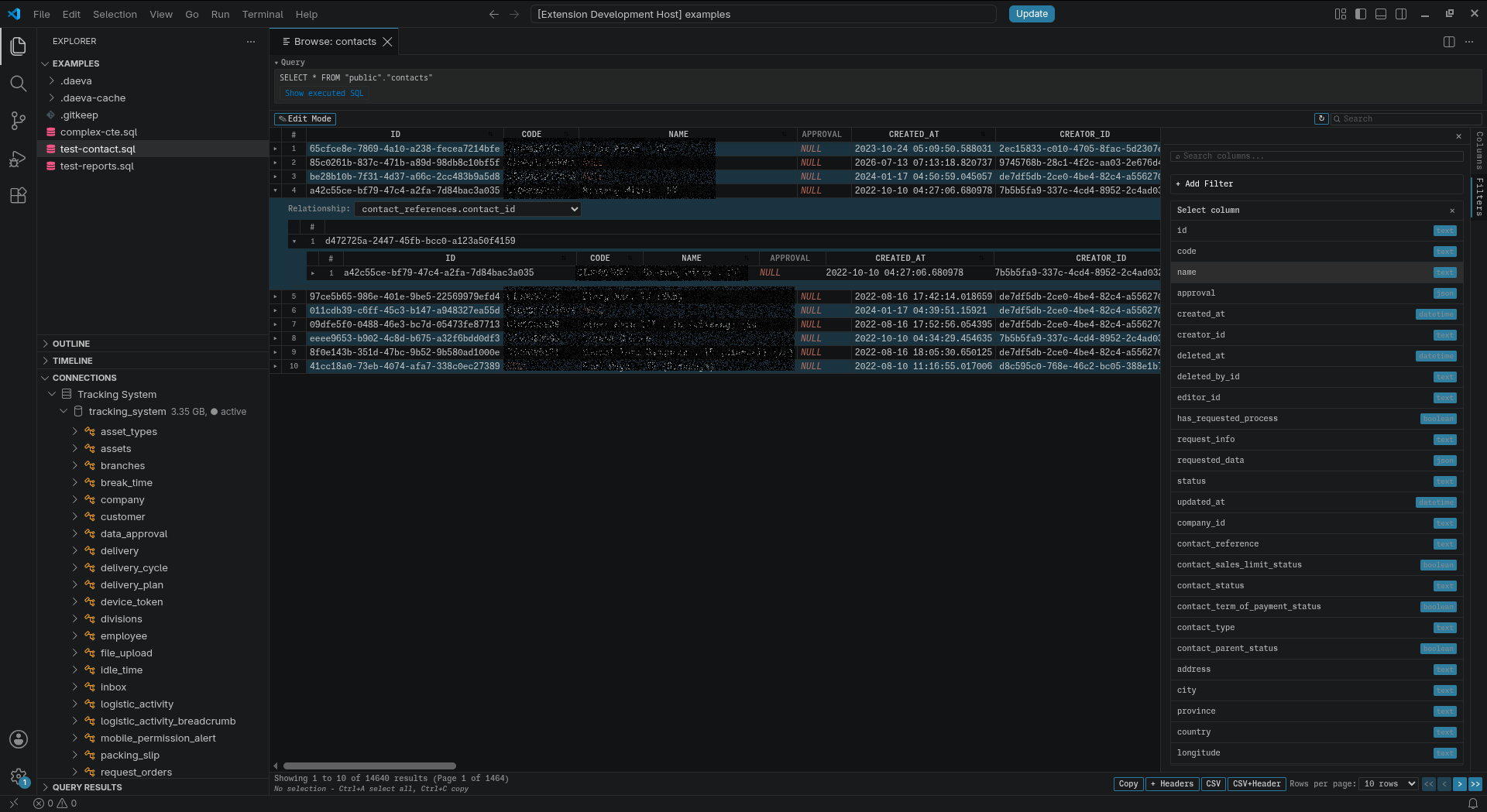Open the Extensions view
1487x812 pixels.
click(x=19, y=195)
